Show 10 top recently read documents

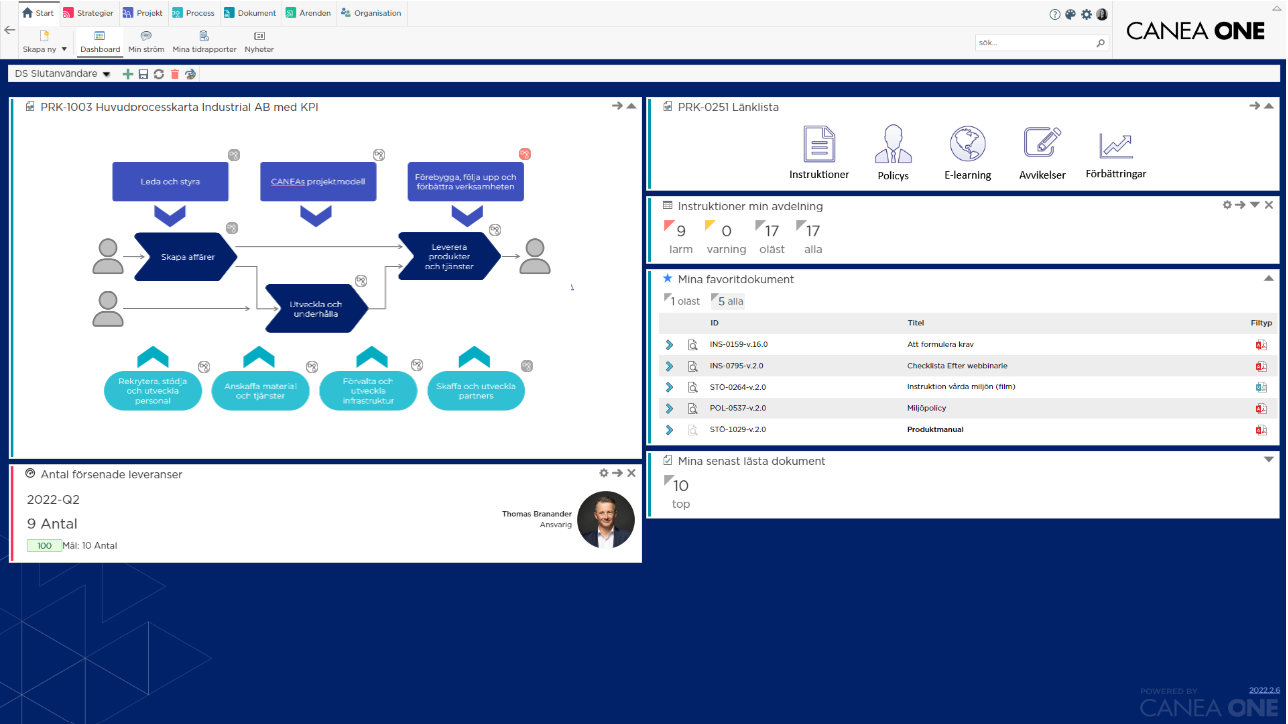pyautogui.click(x=680, y=493)
